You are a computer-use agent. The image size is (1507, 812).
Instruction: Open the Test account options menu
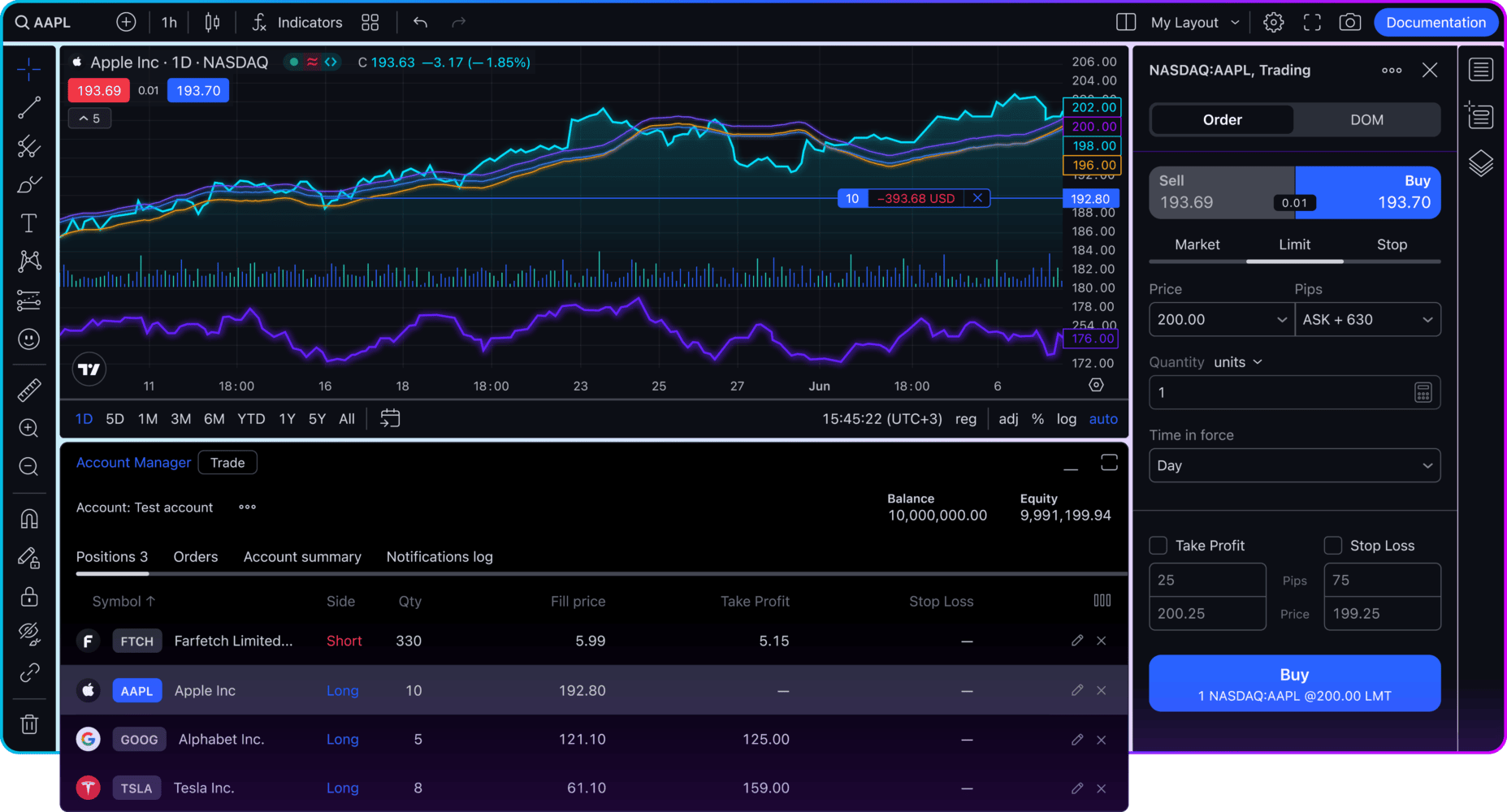pyautogui.click(x=248, y=507)
